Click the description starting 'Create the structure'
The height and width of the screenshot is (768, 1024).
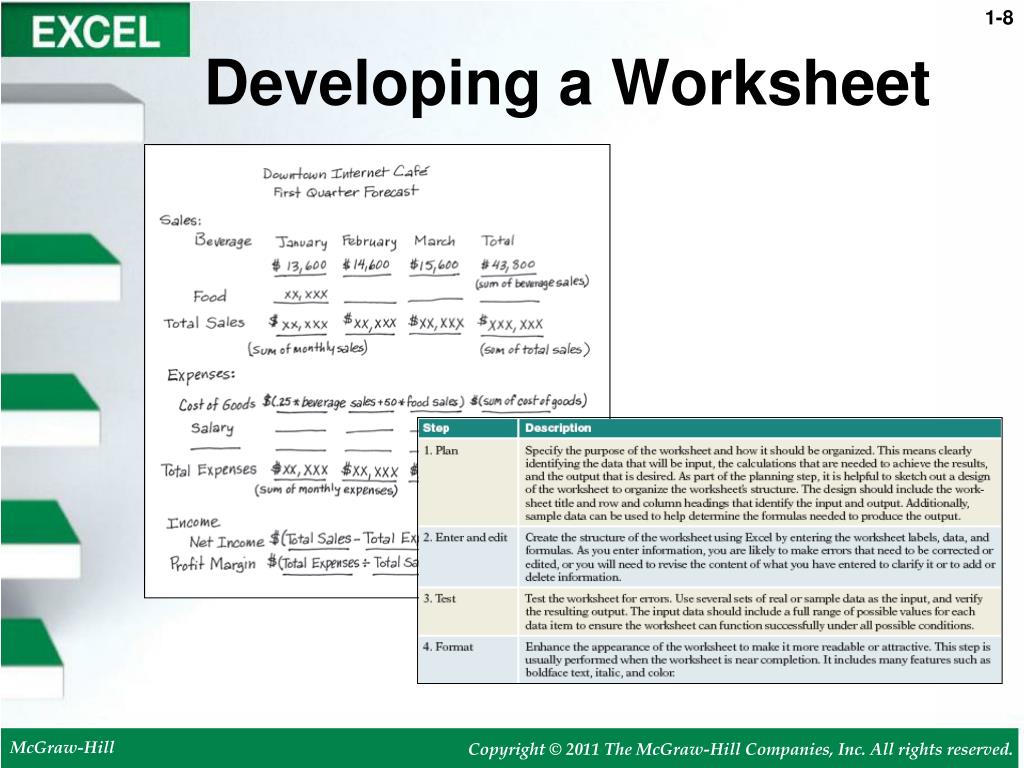click(760, 557)
